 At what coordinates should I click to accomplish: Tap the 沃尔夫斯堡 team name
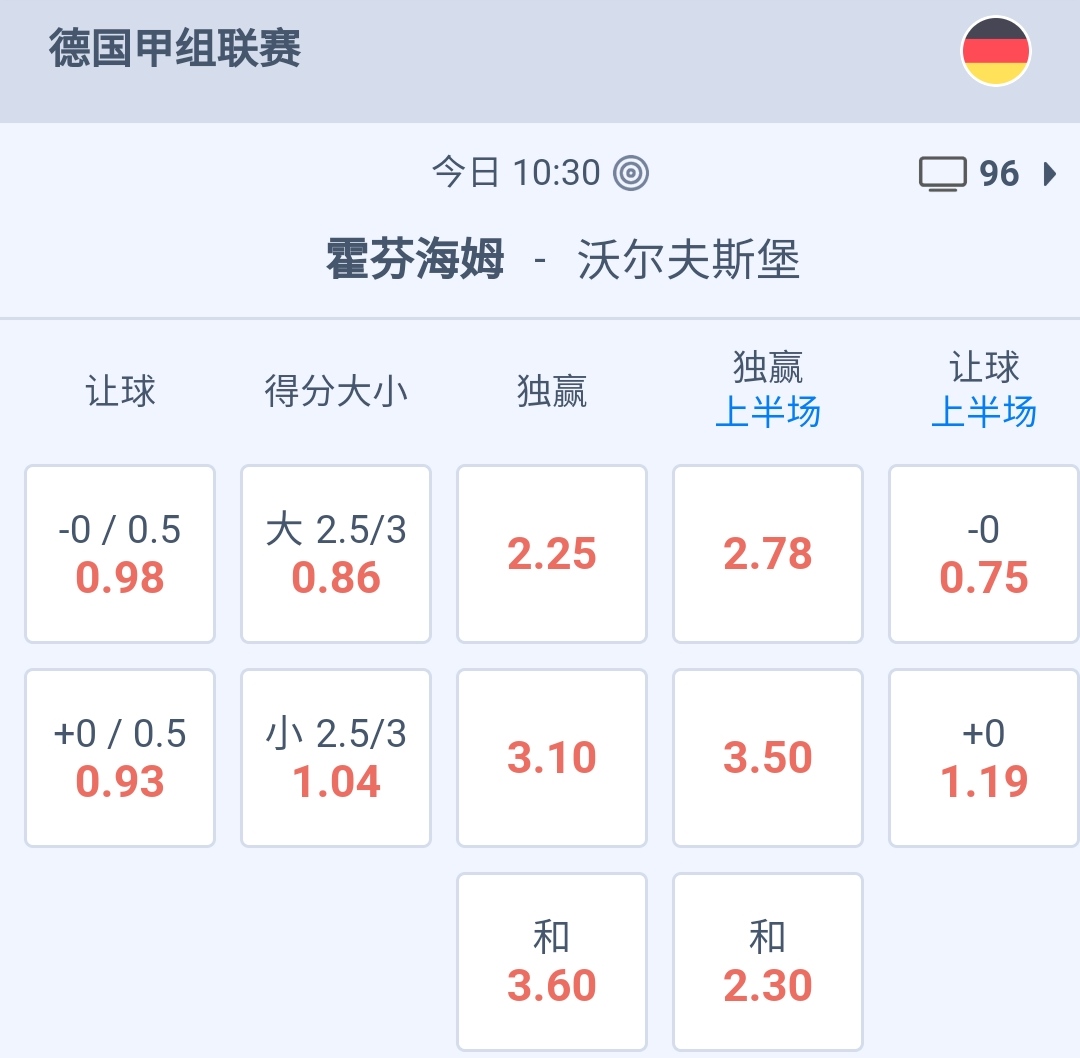(689, 261)
